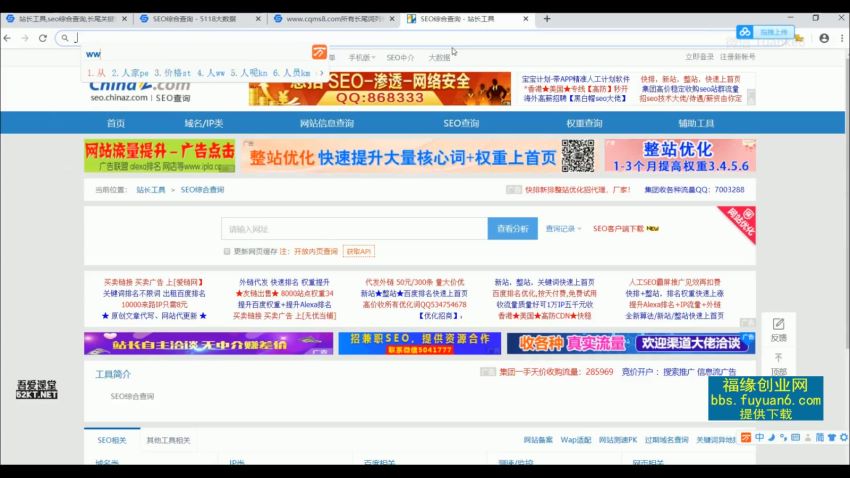Open the 首页 navigation item

point(115,123)
